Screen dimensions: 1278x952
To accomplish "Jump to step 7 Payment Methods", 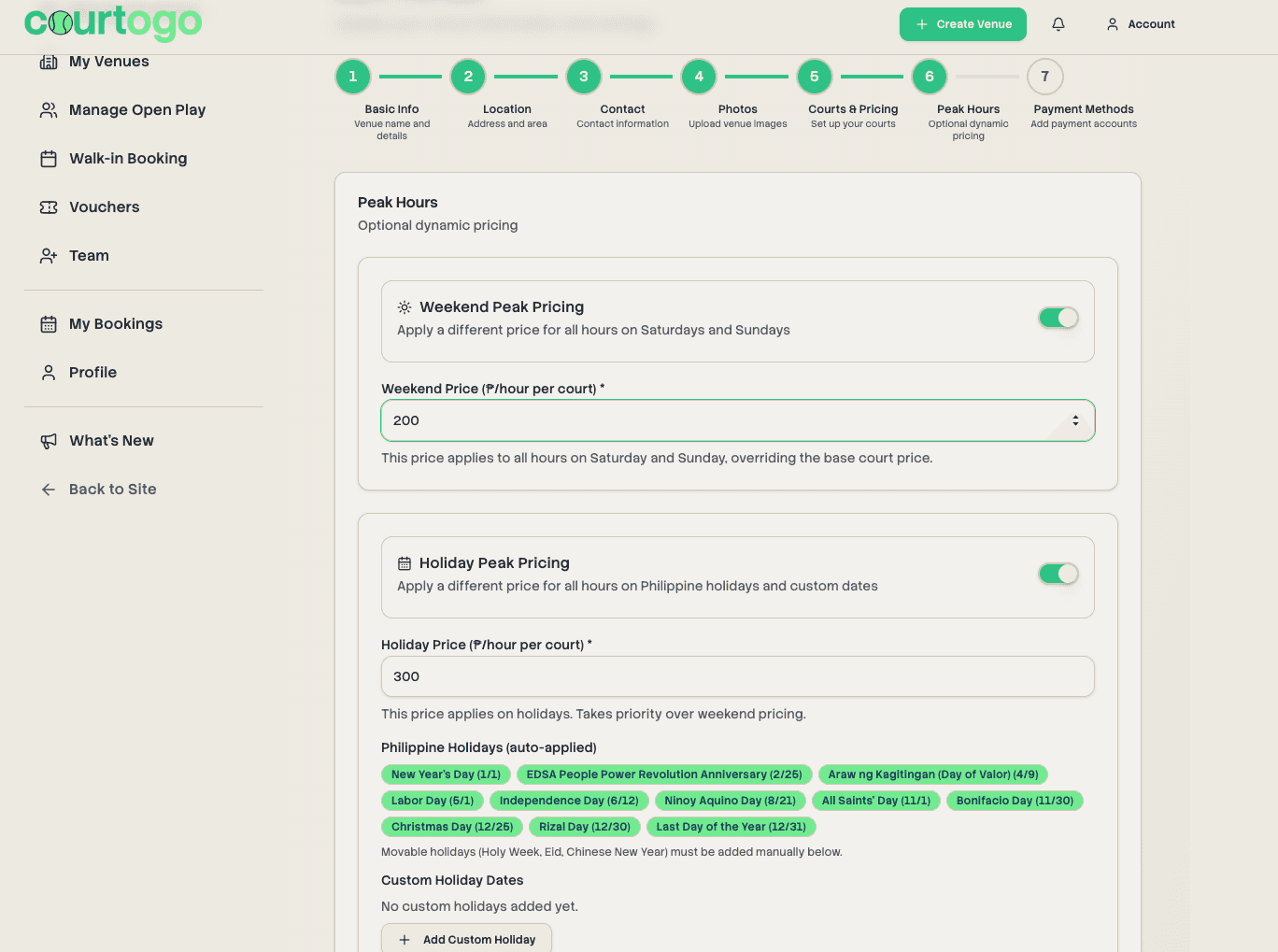I will coord(1044,77).
